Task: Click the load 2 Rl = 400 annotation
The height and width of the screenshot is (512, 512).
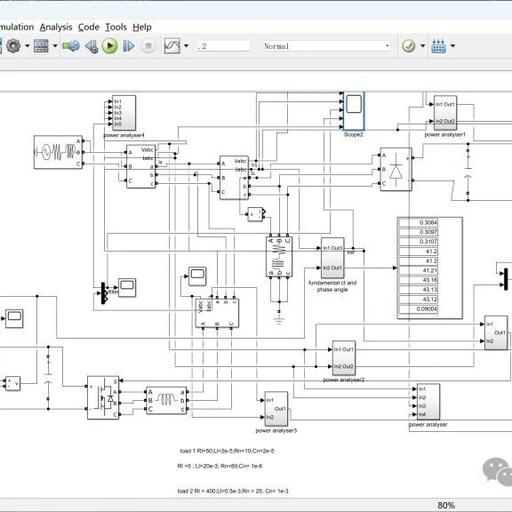Action: point(233,491)
